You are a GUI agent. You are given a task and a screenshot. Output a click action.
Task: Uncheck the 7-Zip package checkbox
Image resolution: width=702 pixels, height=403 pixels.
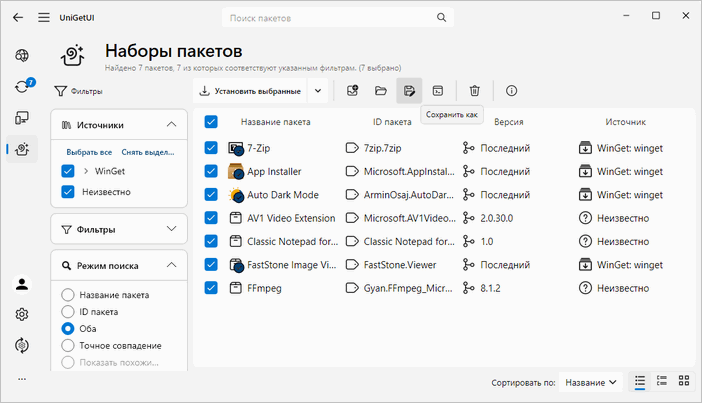[211, 148]
